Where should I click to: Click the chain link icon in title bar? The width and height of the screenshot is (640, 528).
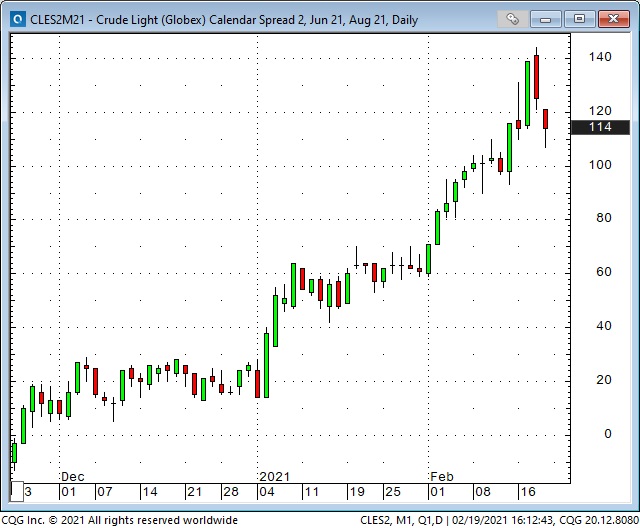click(513, 19)
